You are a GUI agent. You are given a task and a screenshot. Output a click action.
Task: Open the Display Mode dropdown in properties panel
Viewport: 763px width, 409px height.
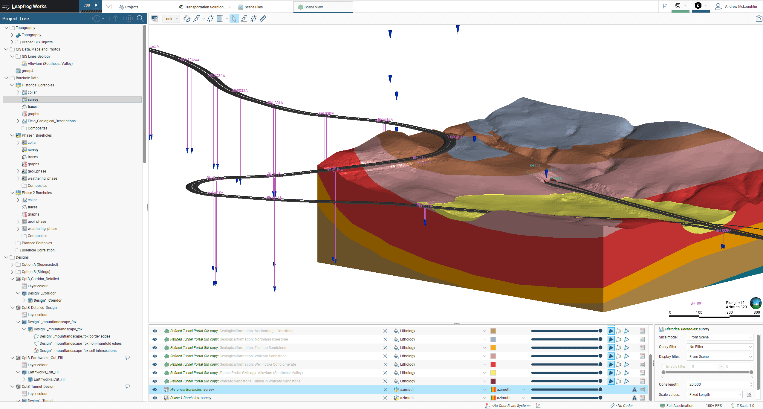point(720,354)
